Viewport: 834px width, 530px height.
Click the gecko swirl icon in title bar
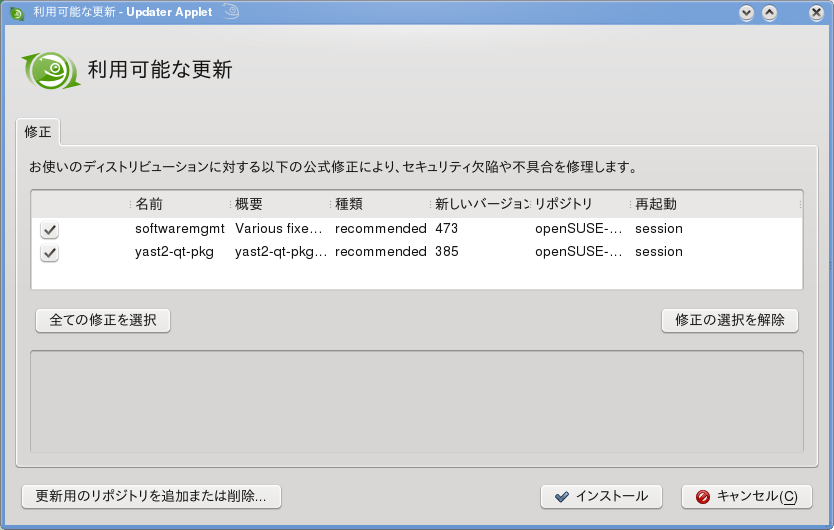pos(231,11)
